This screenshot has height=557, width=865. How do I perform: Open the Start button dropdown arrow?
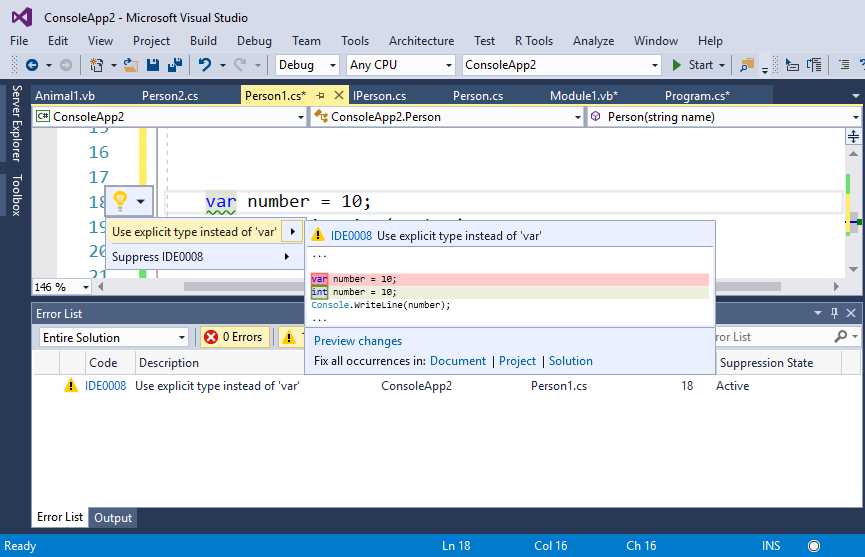(722, 65)
